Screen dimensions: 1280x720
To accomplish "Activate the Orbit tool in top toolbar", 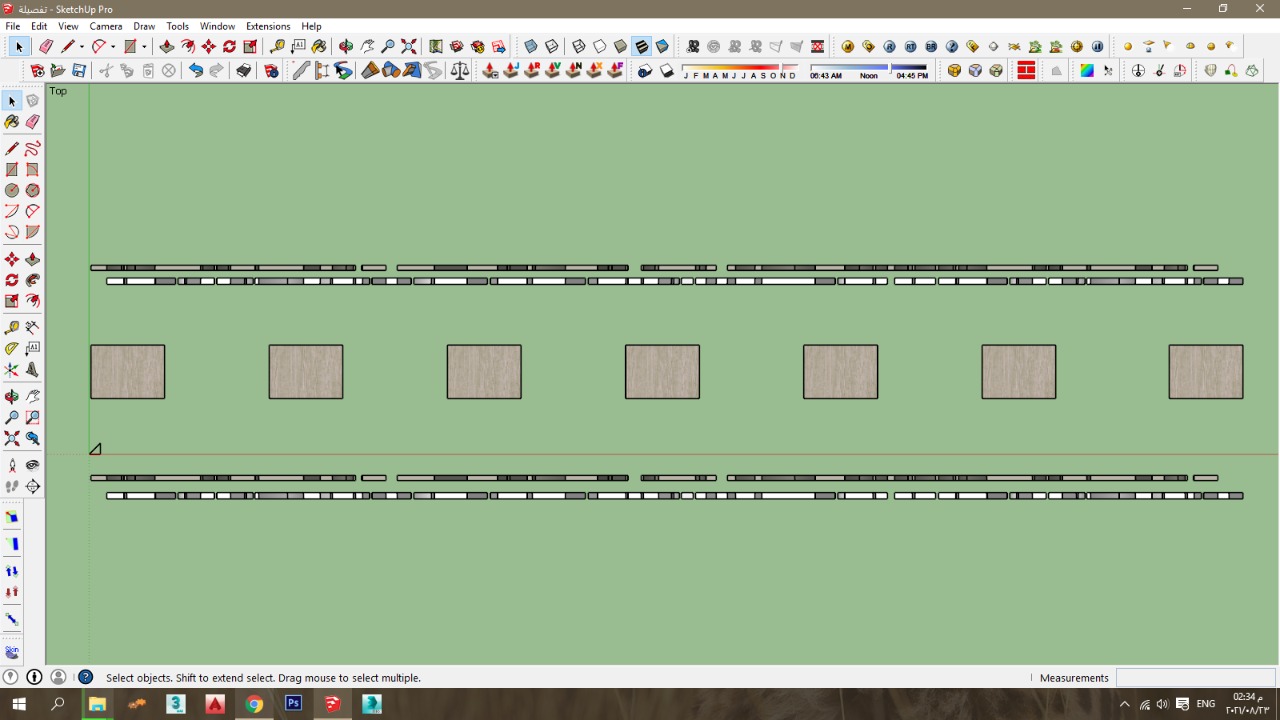I will pos(346,47).
